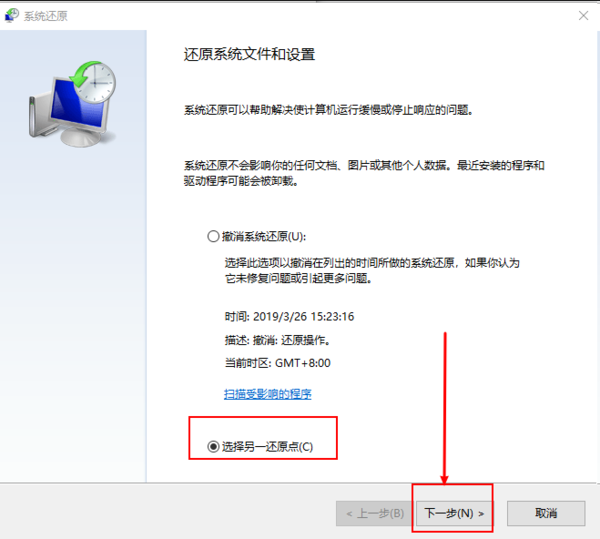This screenshot has width=600, height=539.
Task: Click the 时间: 2019/3/26 15:23:16 line
Action: pos(289,316)
